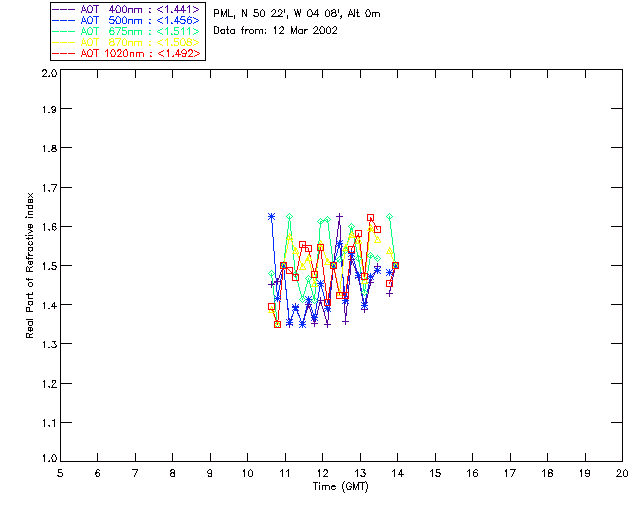Click the x-axis label 5
This screenshot has width=640, height=512.
click(x=60, y=473)
